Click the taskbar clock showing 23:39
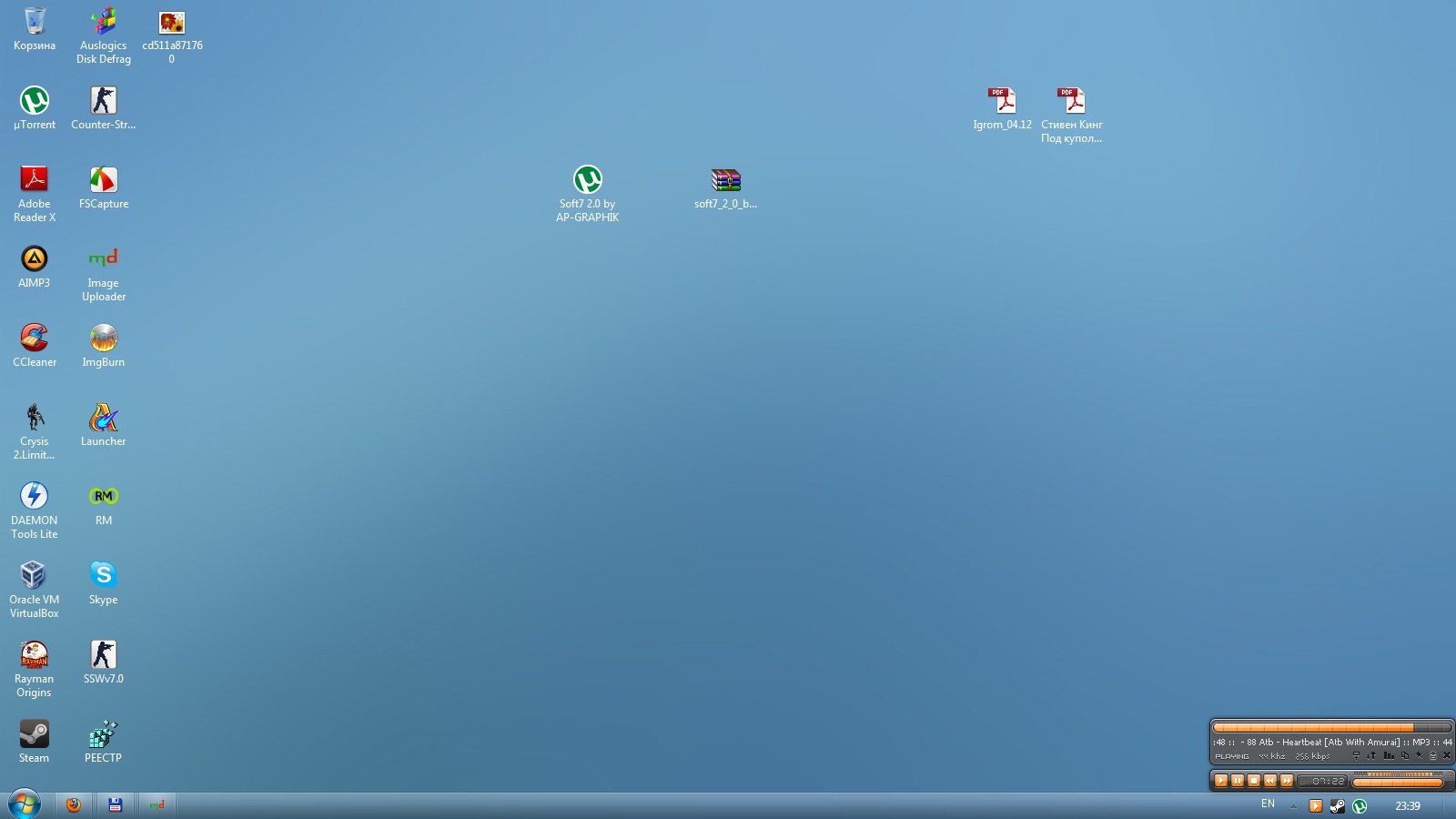Viewport: 1456px width, 819px height. click(x=1407, y=805)
